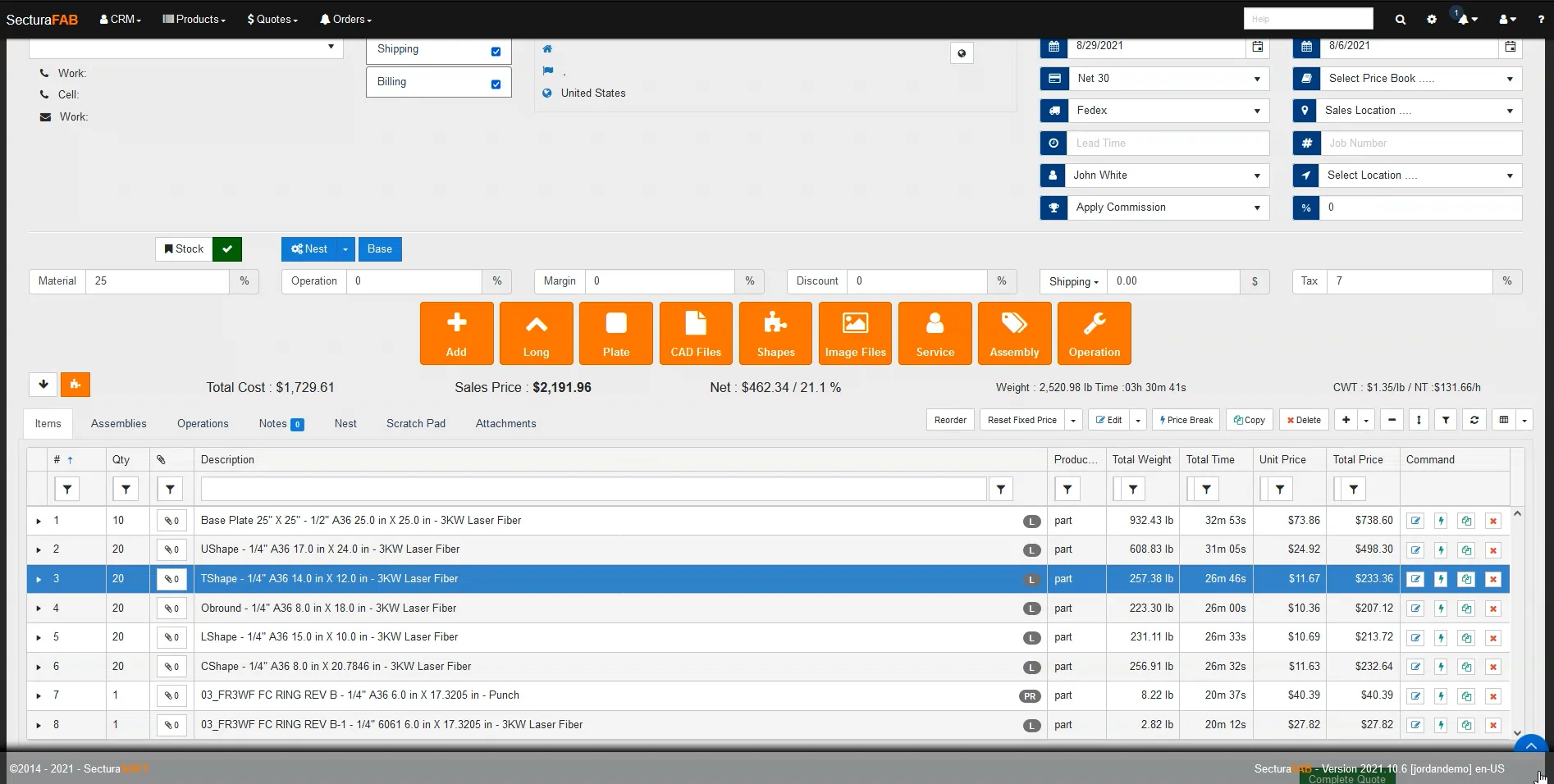Viewport: 1554px width, 784px height.
Task: Open the Fedex shipping method dropdown
Action: point(1168,111)
